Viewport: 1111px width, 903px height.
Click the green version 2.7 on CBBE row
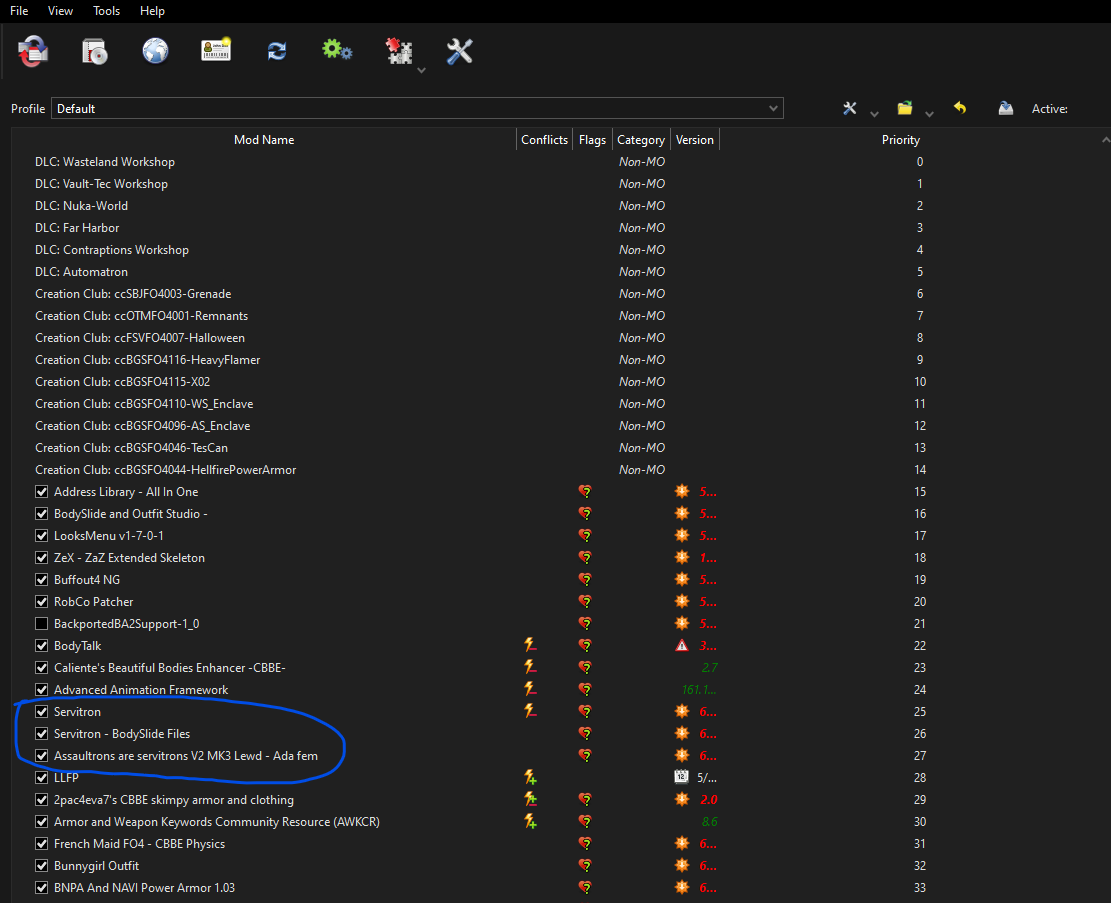click(x=709, y=667)
